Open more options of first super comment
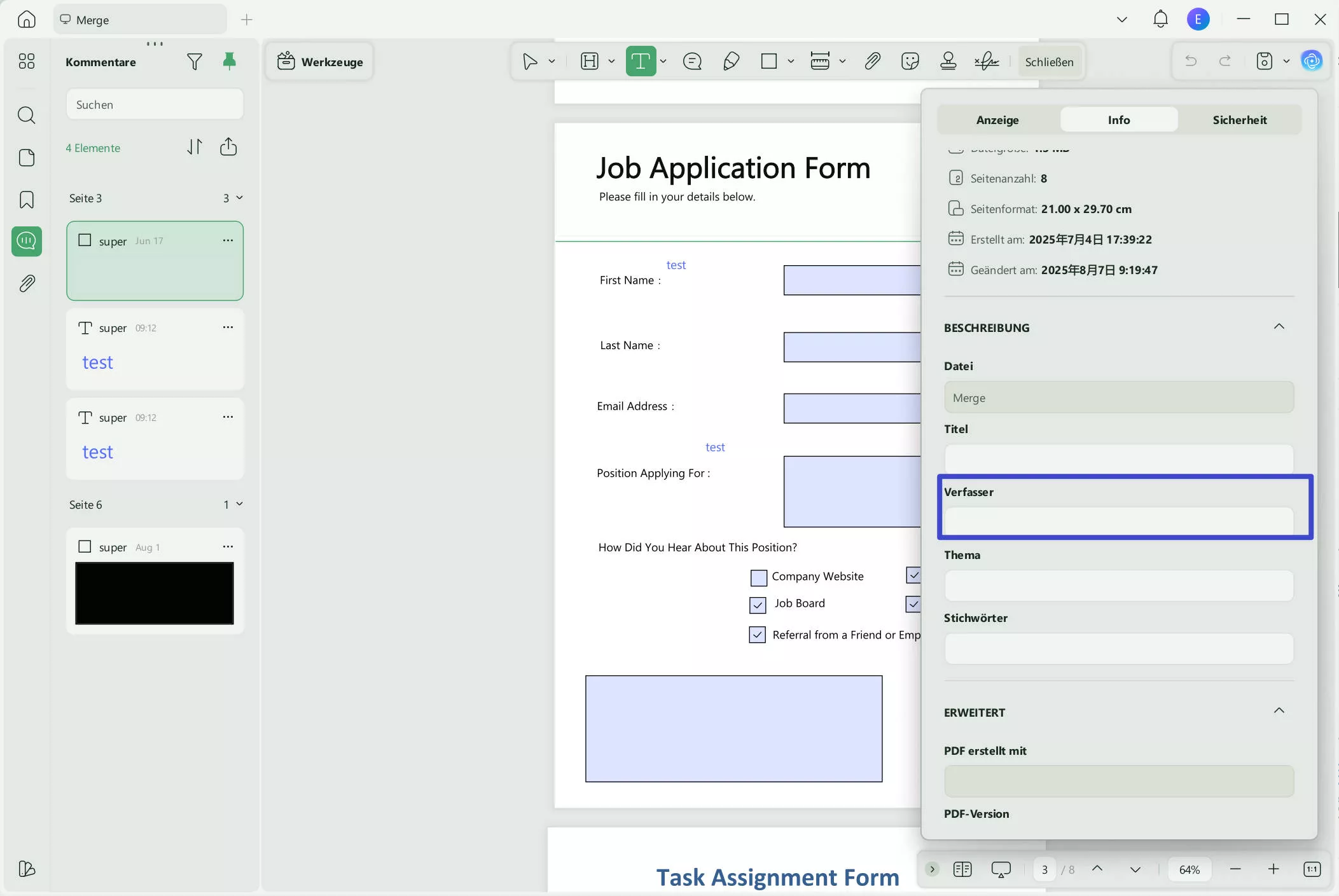 click(x=228, y=240)
